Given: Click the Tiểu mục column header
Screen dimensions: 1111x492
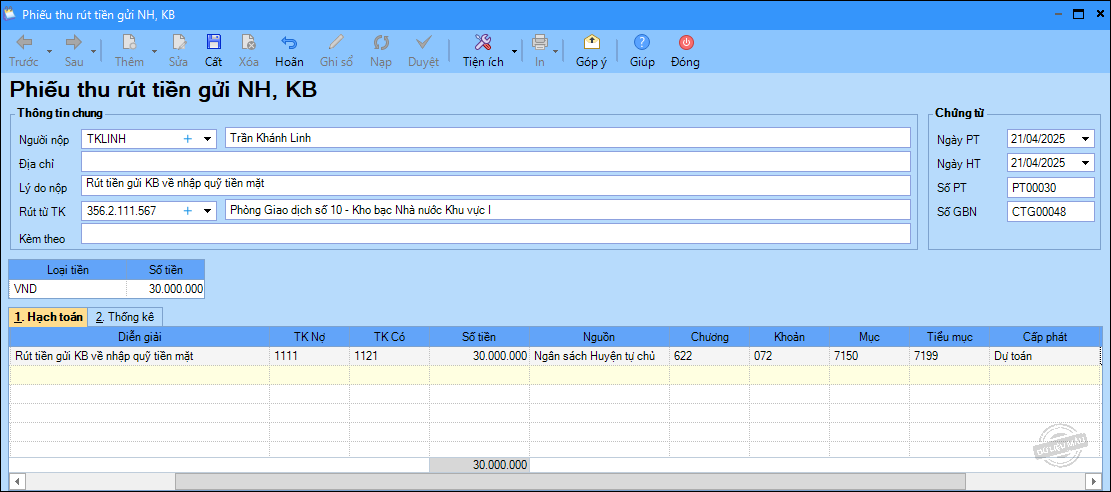Looking at the screenshot, I should [950, 337].
